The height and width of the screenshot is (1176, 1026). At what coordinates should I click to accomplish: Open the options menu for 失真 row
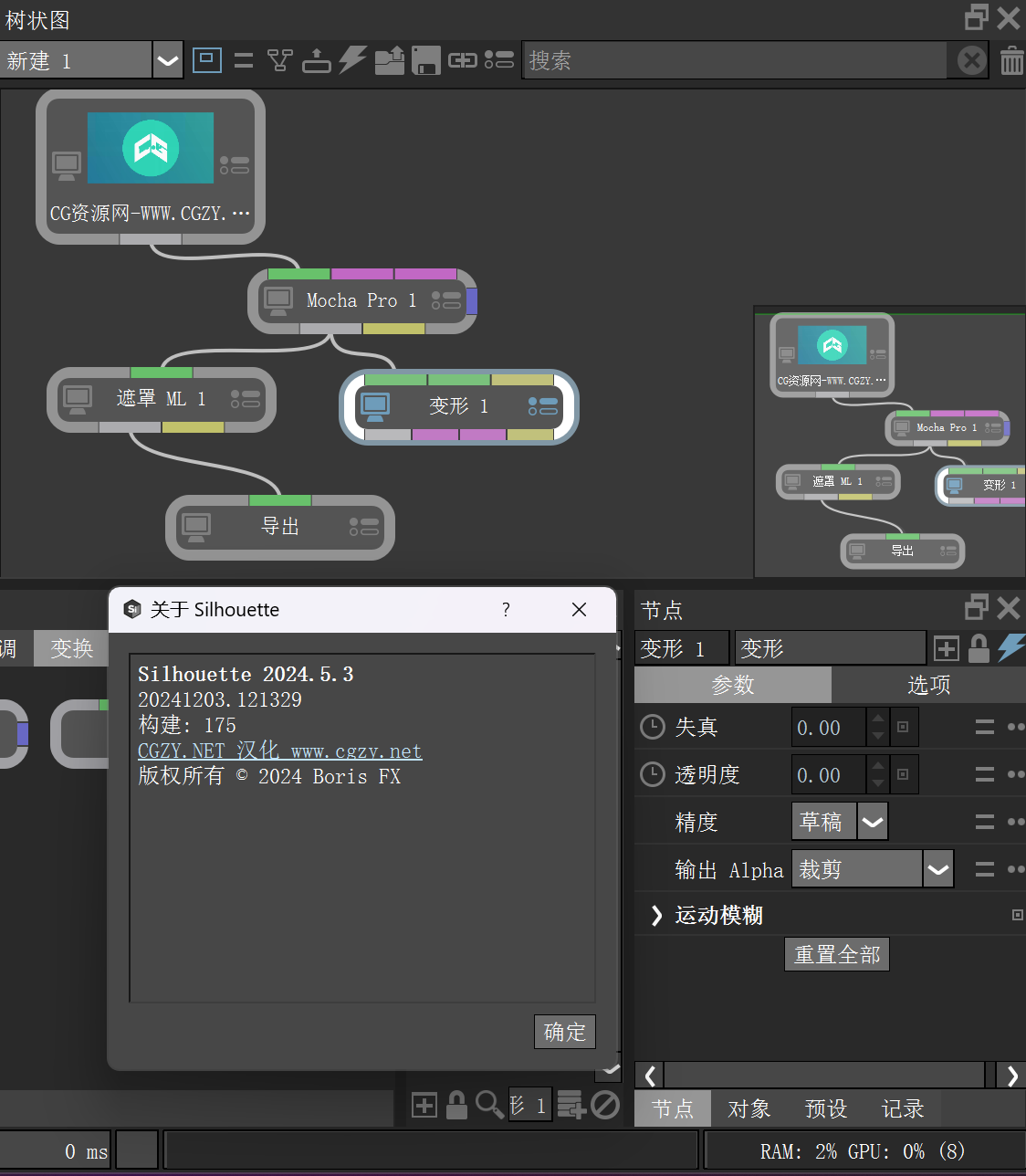(x=985, y=727)
